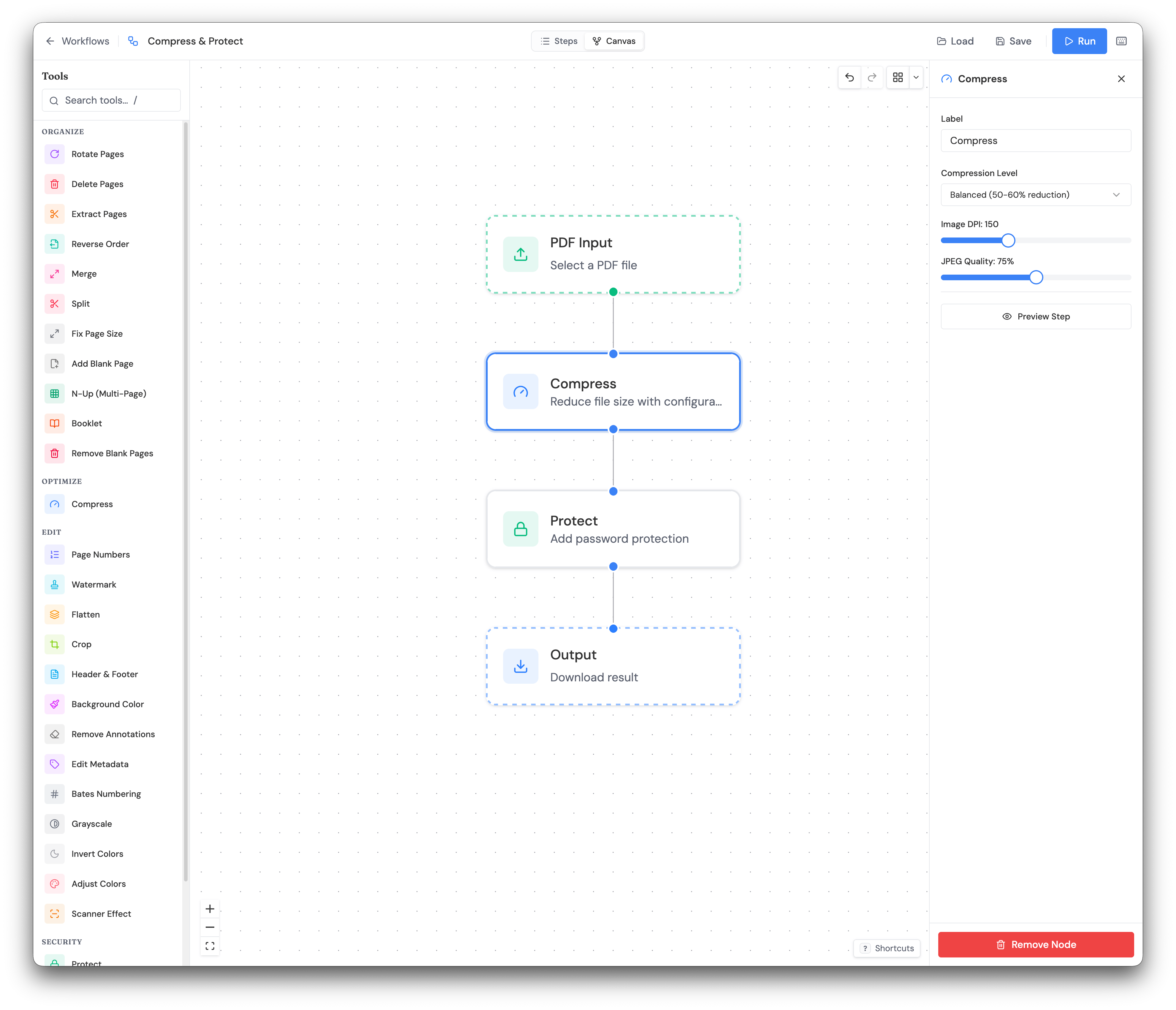Choose the Extract Pages scissors icon
Image resolution: width=1176 pixels, height=1010 pixels.
point(55,214)
